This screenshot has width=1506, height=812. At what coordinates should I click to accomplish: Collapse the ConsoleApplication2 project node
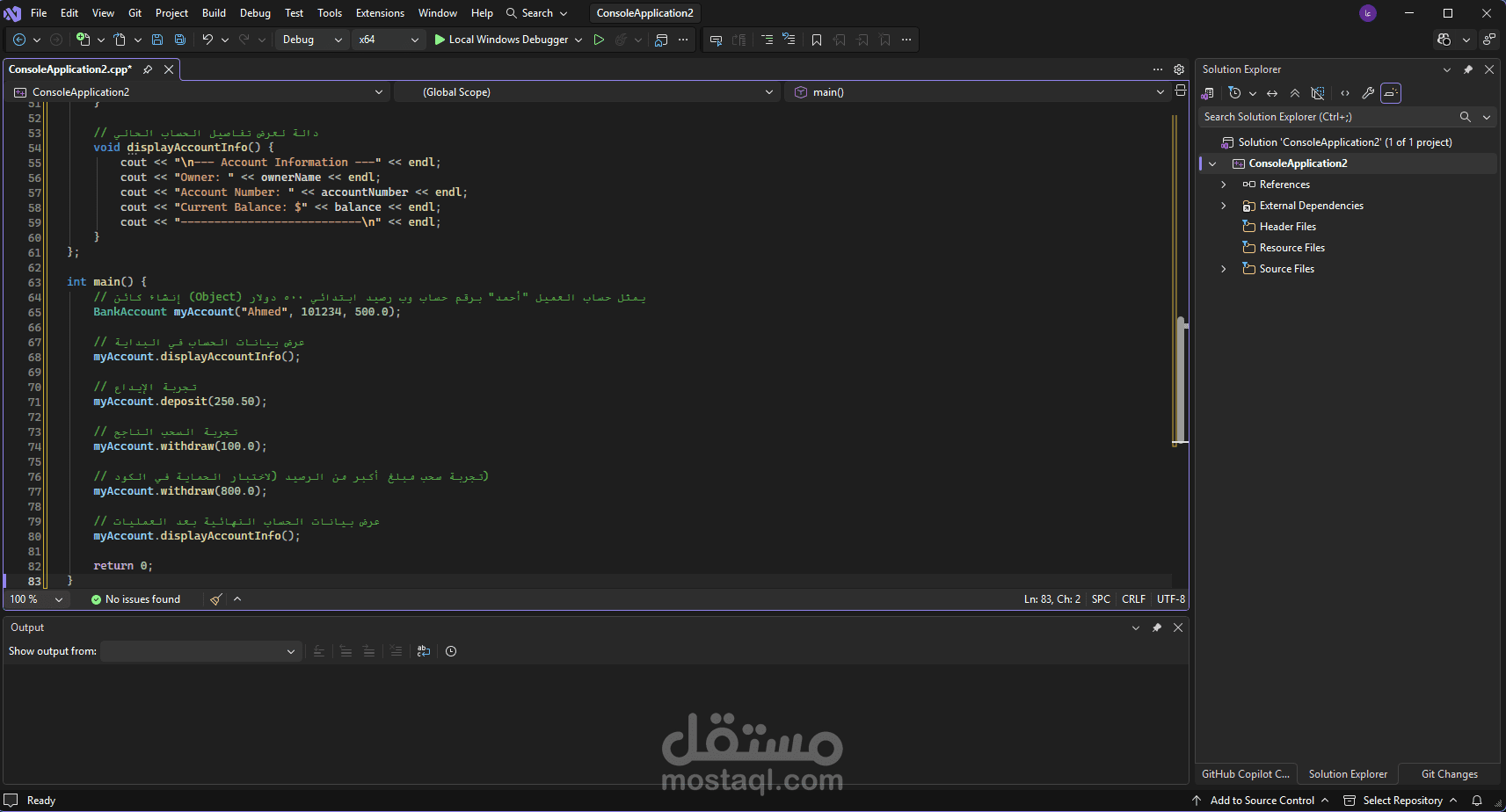(x=1212, y=163)
